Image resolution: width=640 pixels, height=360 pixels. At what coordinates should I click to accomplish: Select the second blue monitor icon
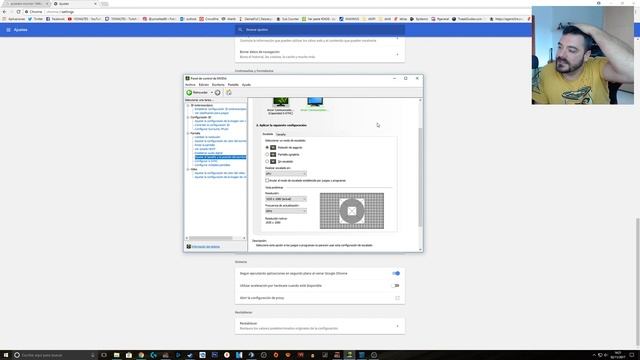tap(315, 102)
